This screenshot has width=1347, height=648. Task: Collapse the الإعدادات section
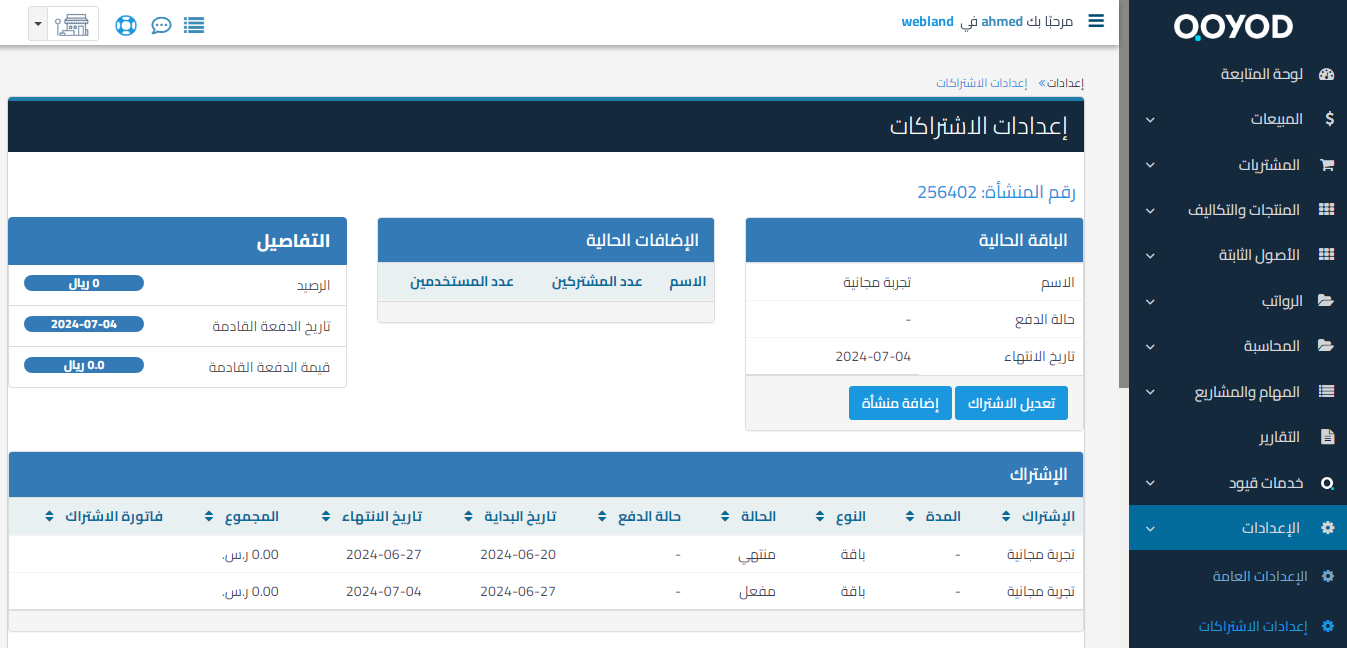pos(1148,527)
